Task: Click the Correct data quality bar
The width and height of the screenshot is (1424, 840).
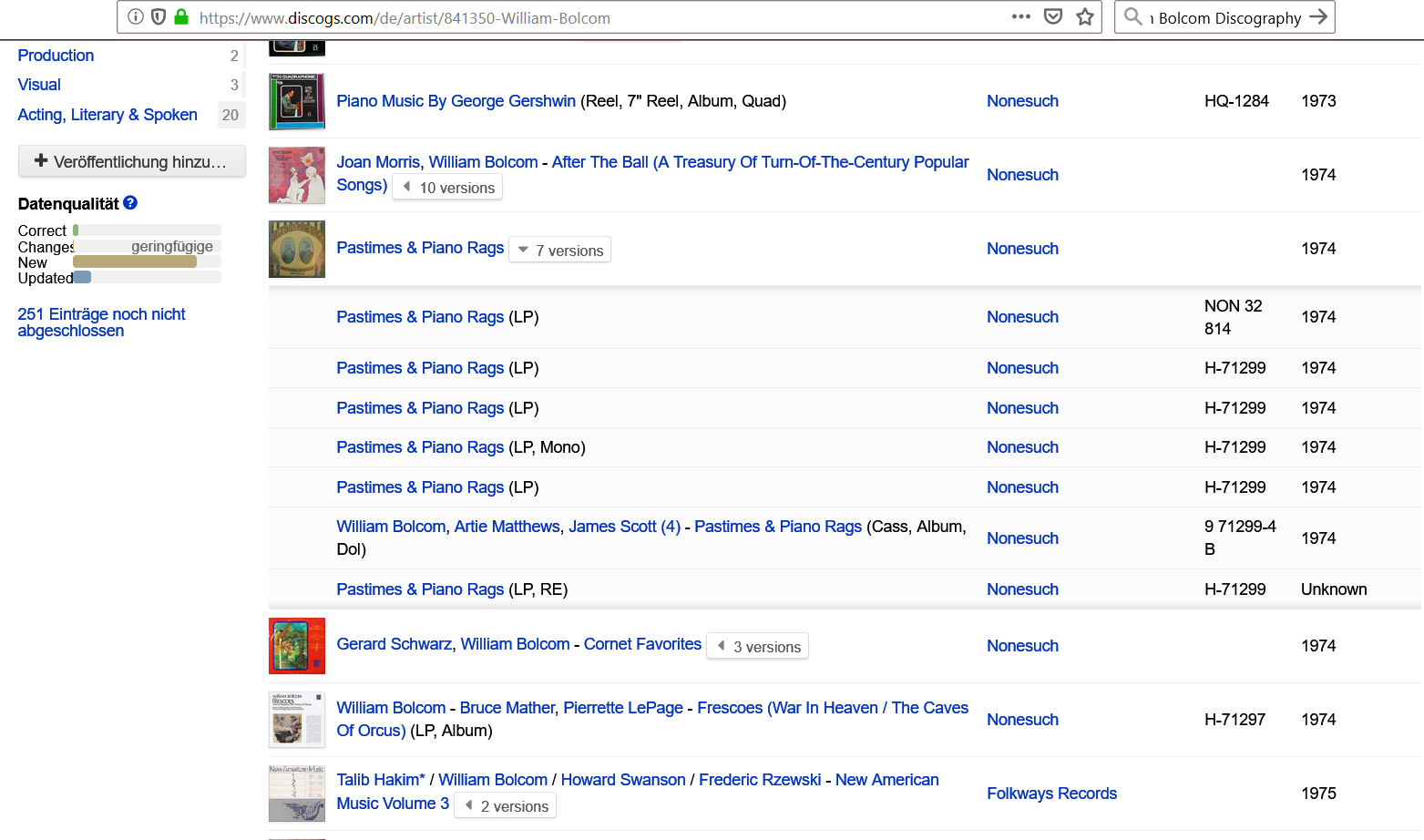Action: click(147, 230)
